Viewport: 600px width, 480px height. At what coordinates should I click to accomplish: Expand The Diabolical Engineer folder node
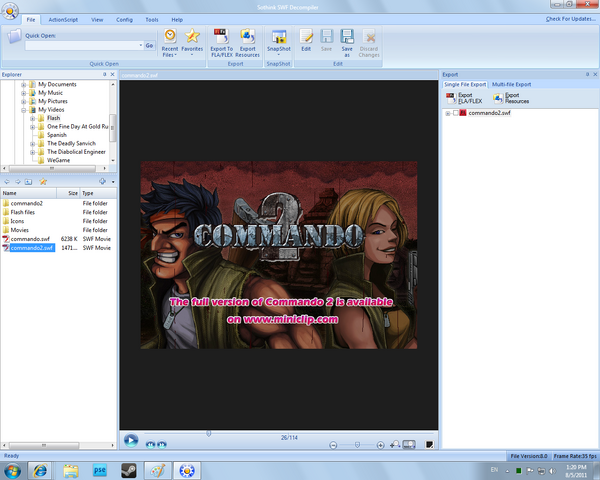(x=33, y=152)
